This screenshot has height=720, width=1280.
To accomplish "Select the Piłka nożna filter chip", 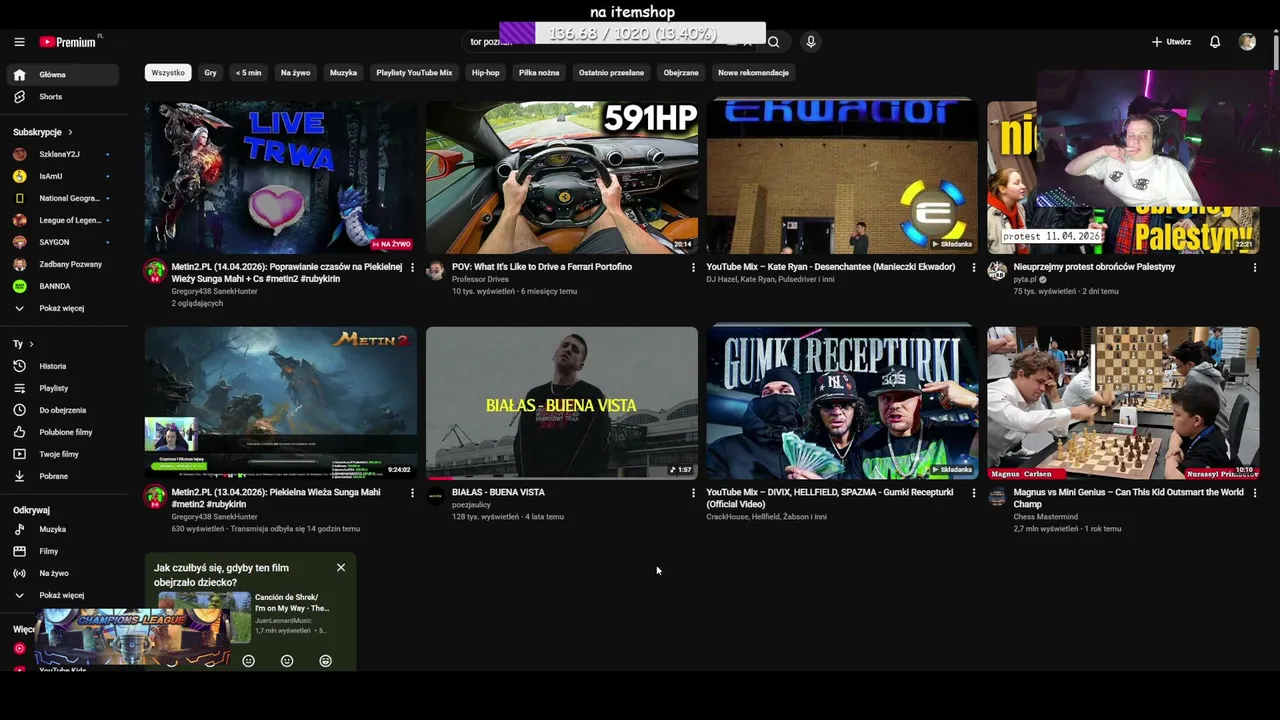I will (539, 73).
